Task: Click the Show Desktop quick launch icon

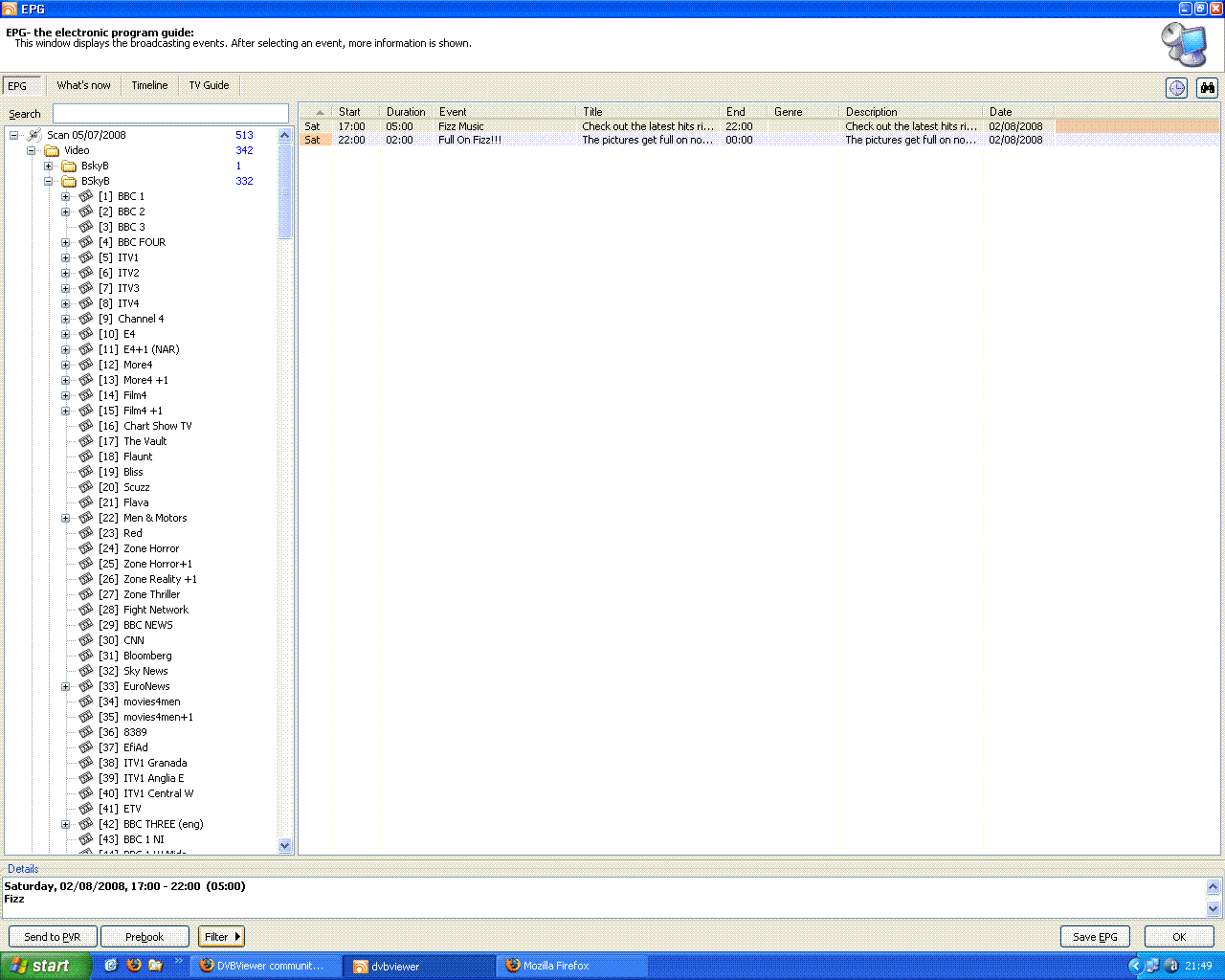Action: 111,966
